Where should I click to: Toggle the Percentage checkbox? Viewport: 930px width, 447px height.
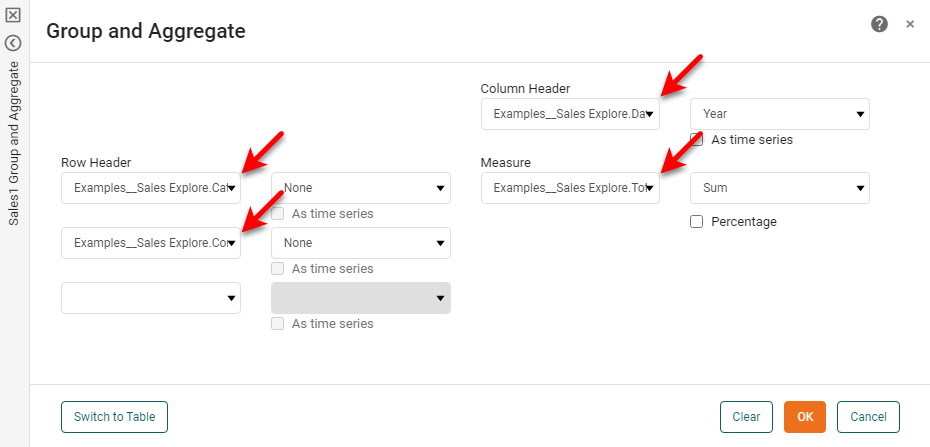tap(697, 221)
